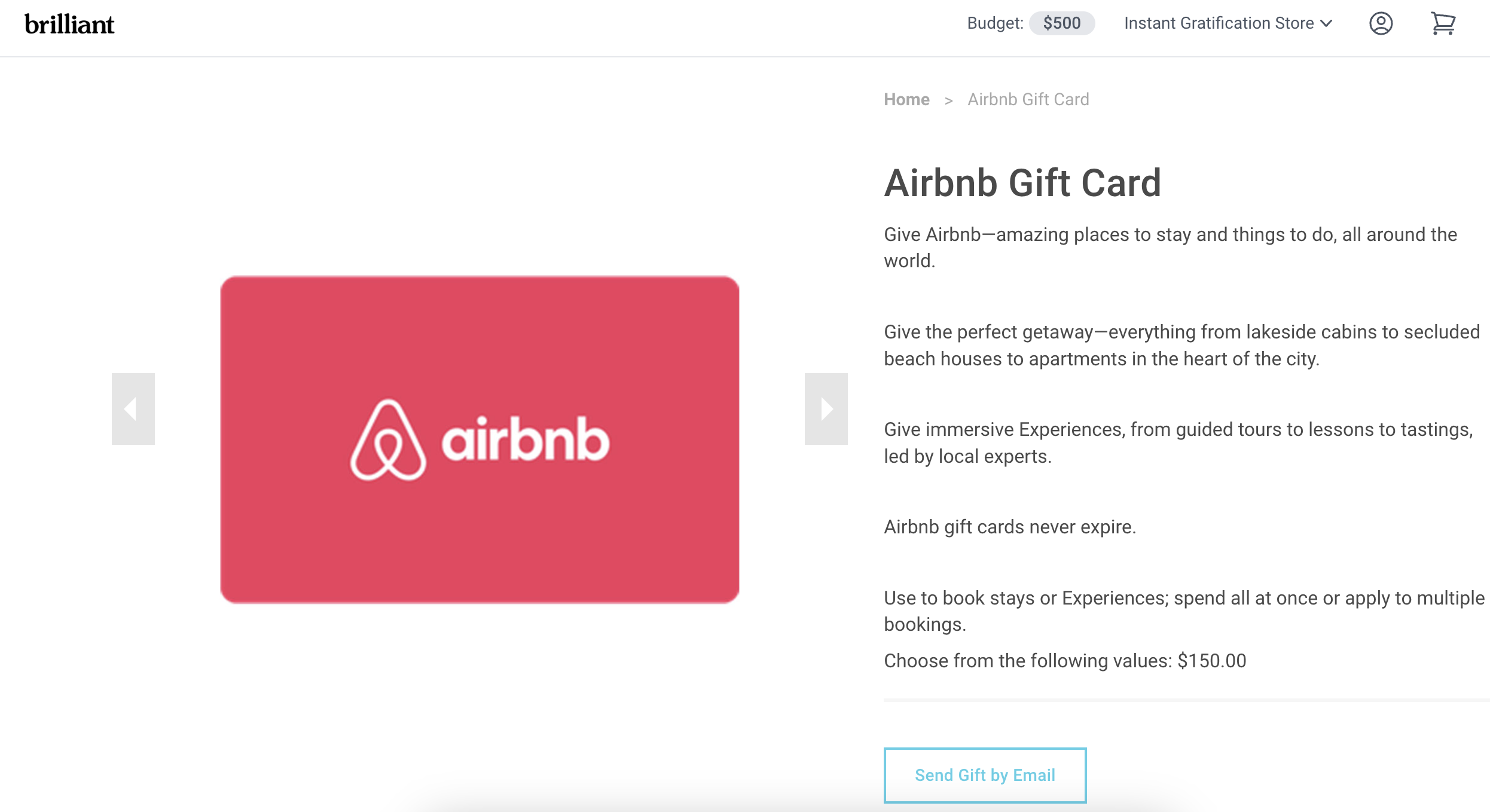Click the airbnb wordmark on the card

click(526, 439)
